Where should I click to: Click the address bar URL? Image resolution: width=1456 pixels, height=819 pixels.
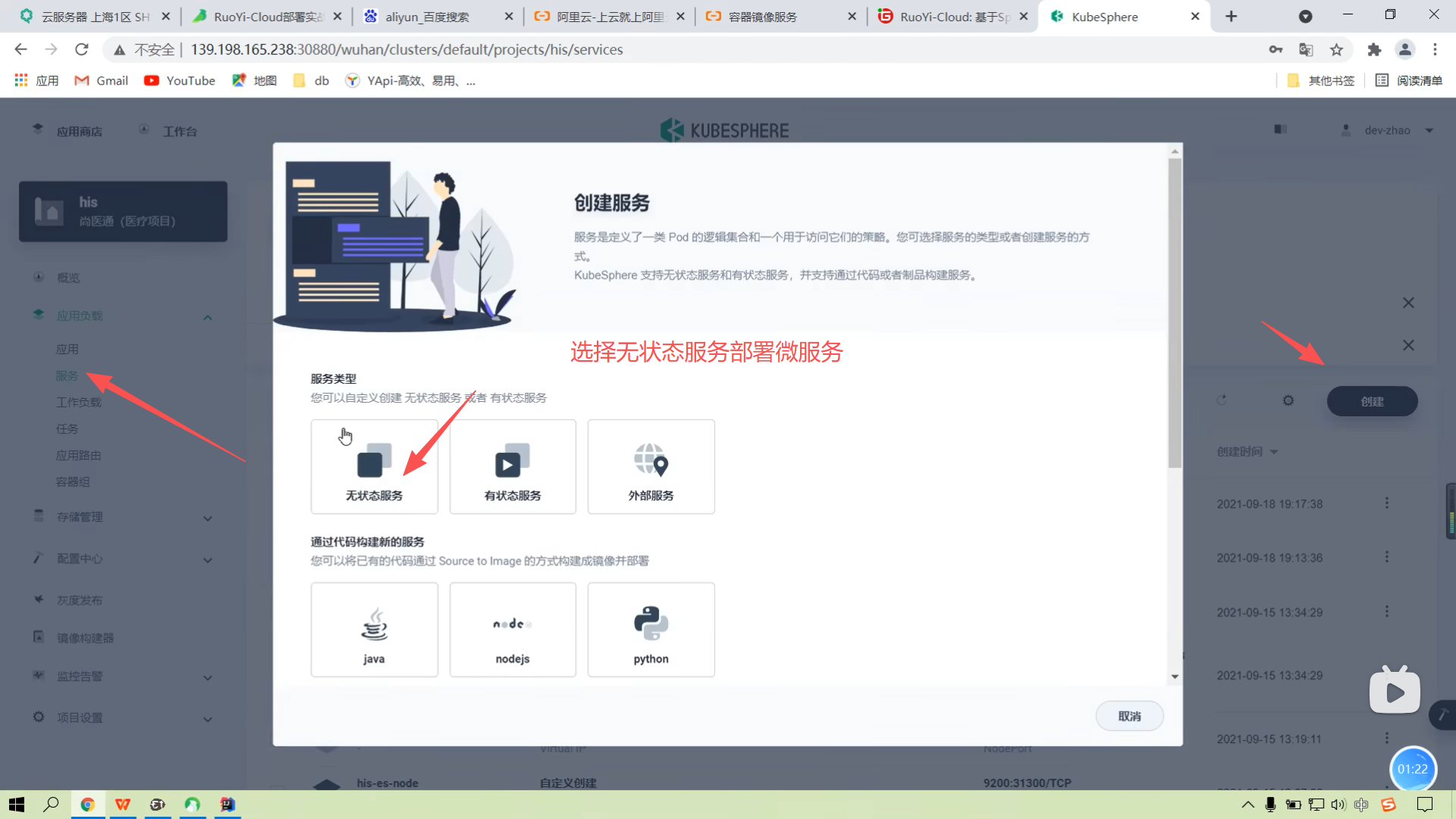(406, 49)
